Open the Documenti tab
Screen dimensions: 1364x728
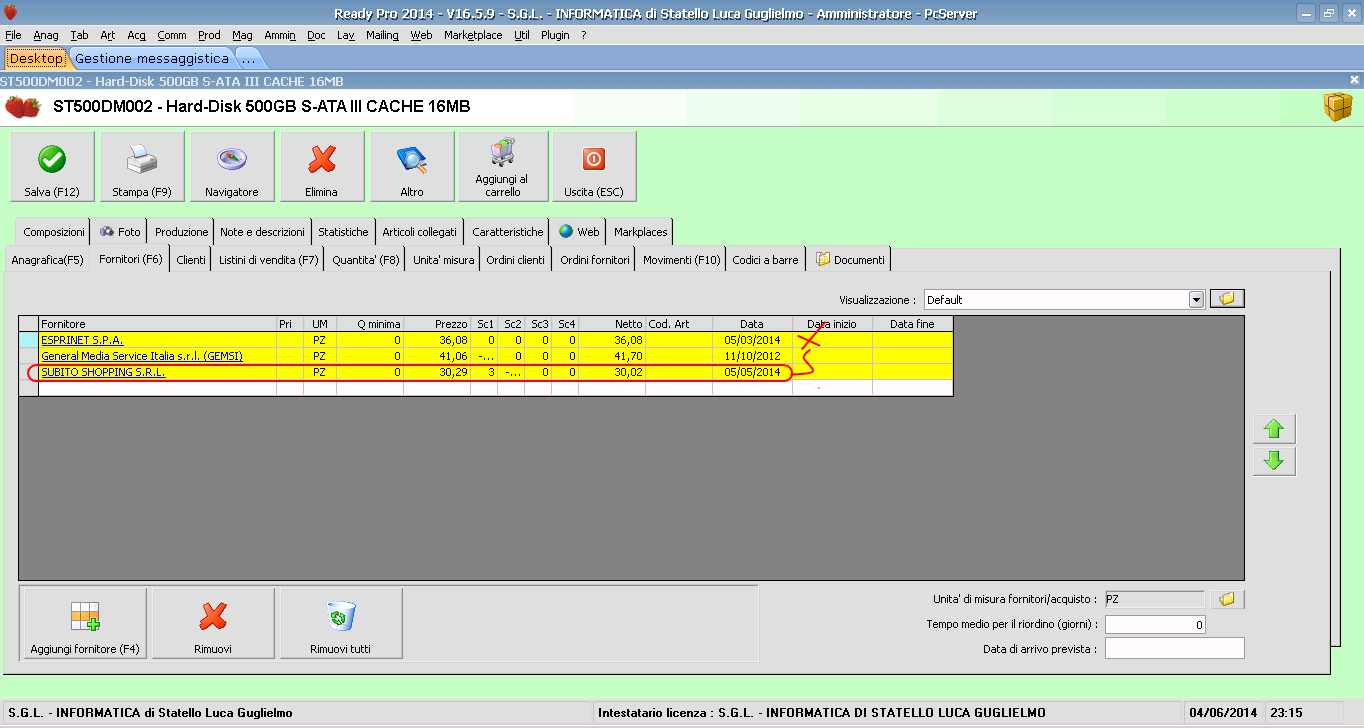point(850,260)
